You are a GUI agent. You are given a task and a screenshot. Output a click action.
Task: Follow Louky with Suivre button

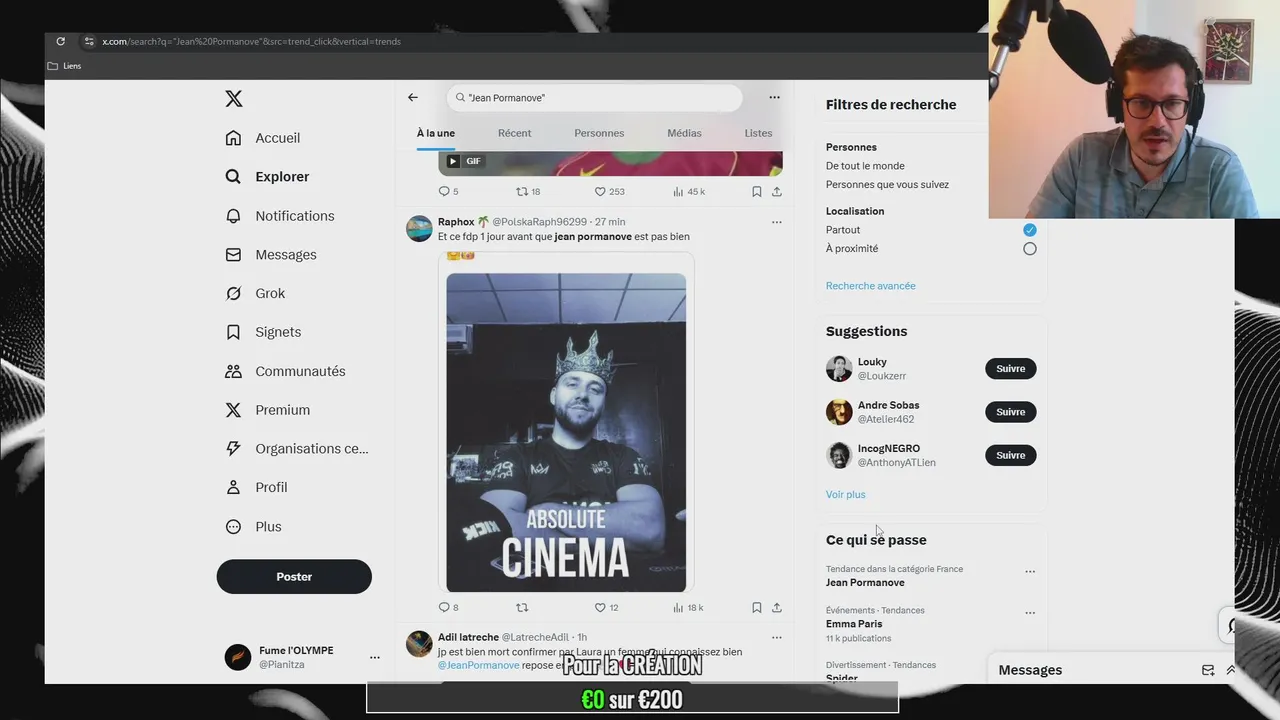[x=1011, y=368]
